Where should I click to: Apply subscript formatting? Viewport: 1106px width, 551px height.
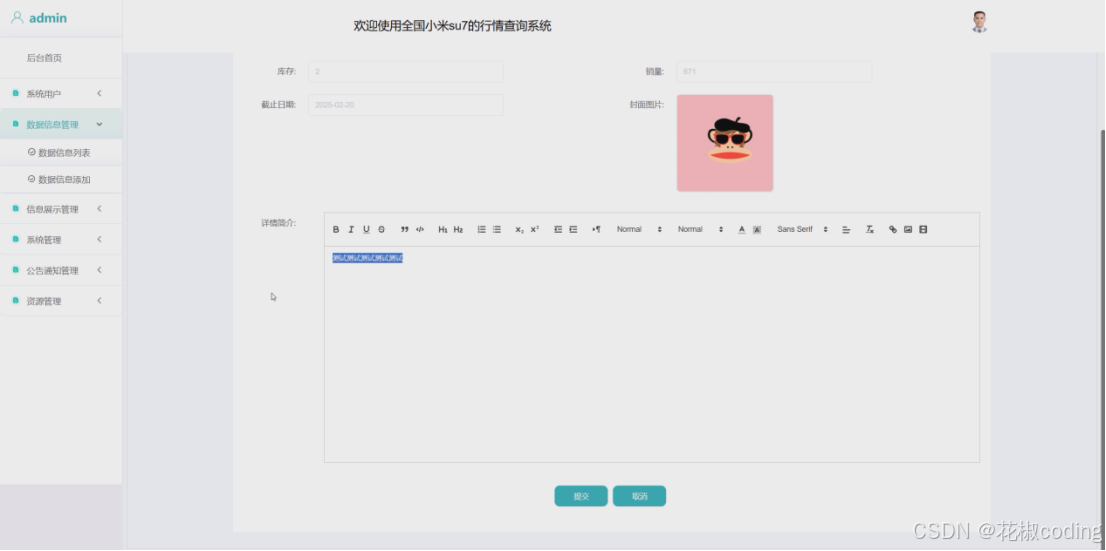[520, 229]
